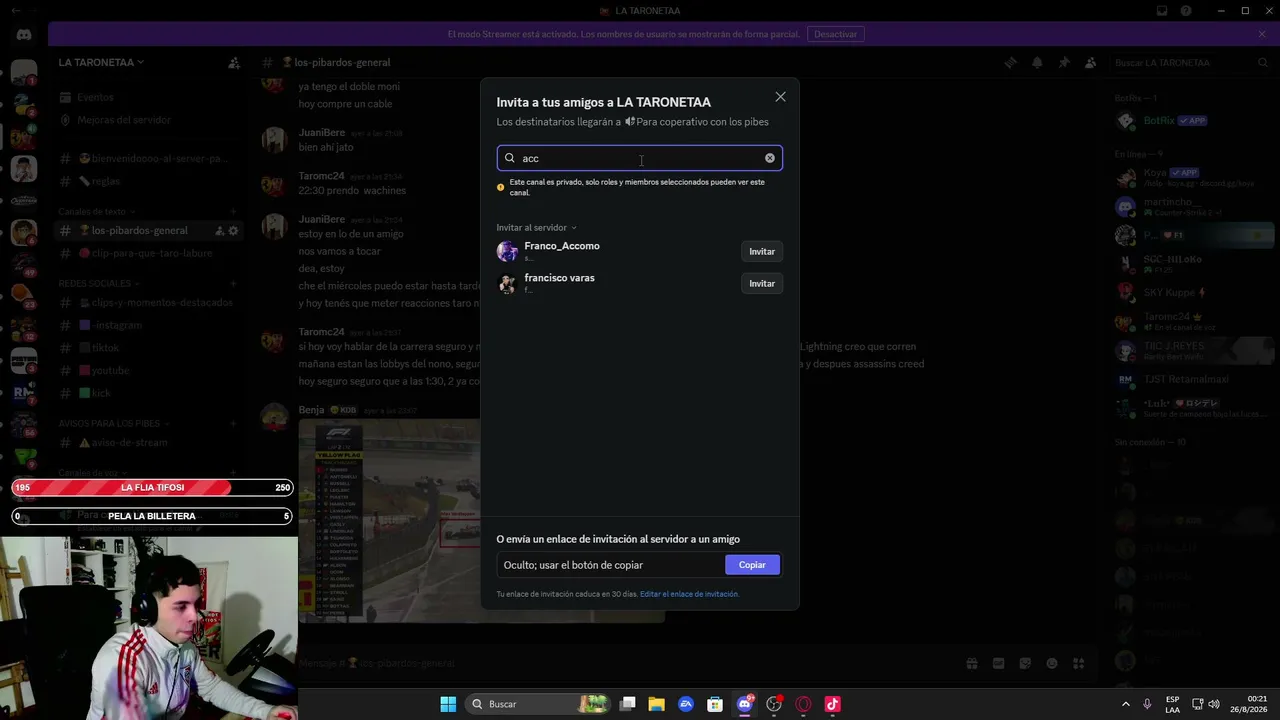
Task: Open Taromc24 profile in member list
Action: 1192,321
